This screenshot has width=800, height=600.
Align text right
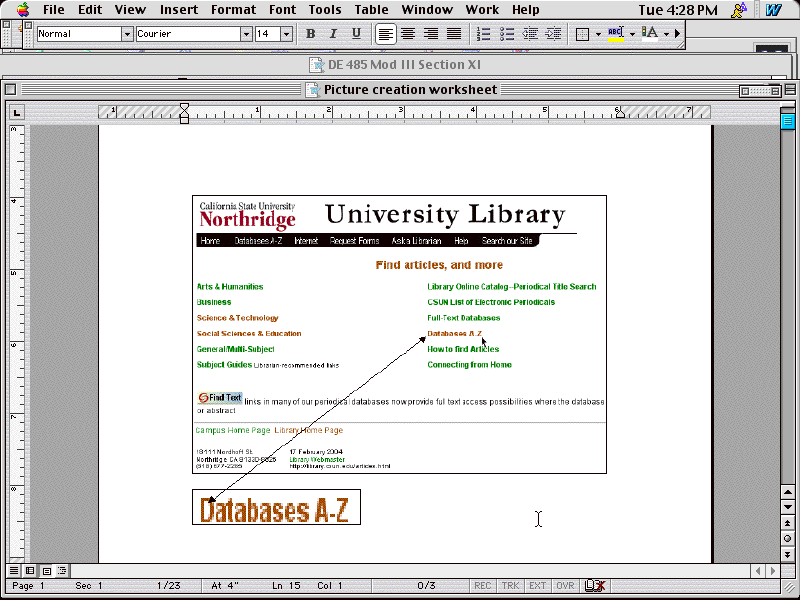[x=431, y=34]
